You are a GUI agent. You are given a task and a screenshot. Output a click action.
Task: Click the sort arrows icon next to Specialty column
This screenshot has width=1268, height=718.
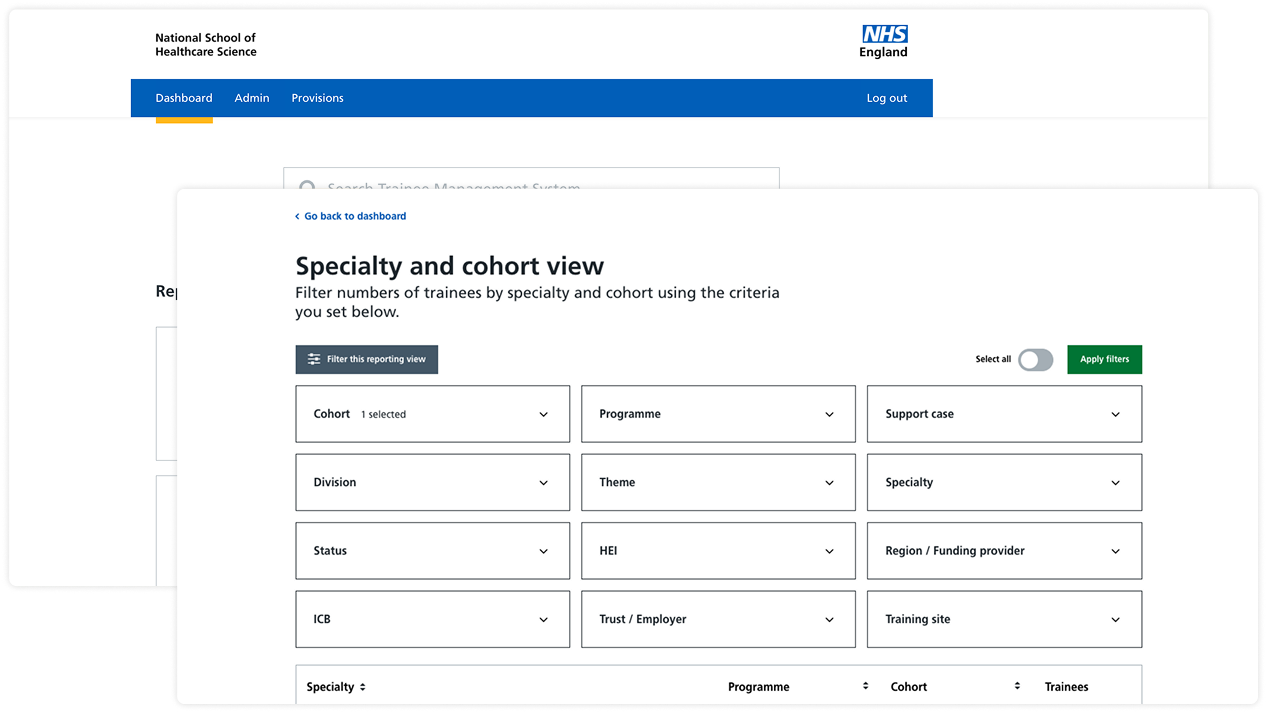pyautogui.click(x=363, y=687)
